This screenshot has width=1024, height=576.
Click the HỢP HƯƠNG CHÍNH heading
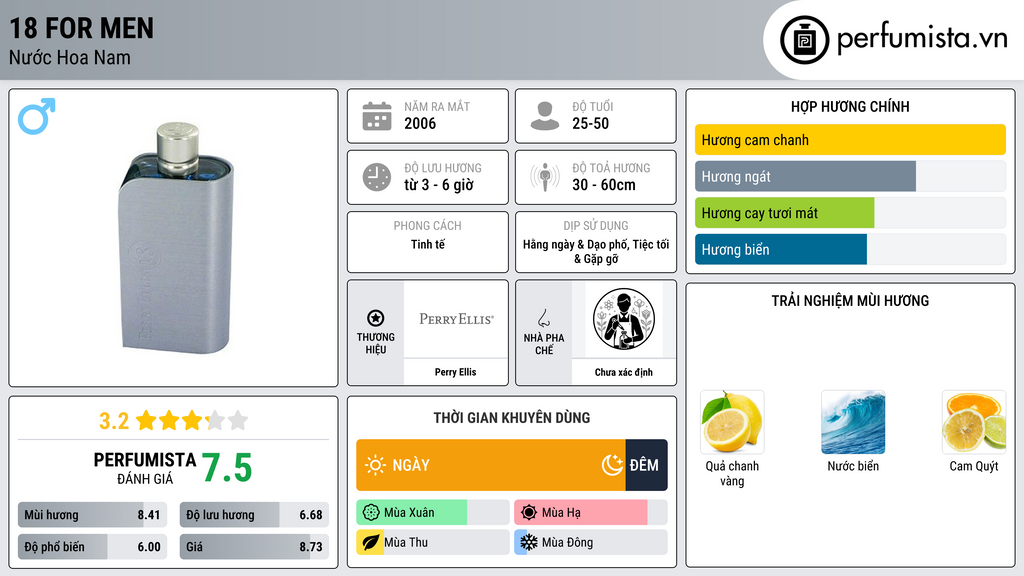pyautogui.click(x=850, y=106)
